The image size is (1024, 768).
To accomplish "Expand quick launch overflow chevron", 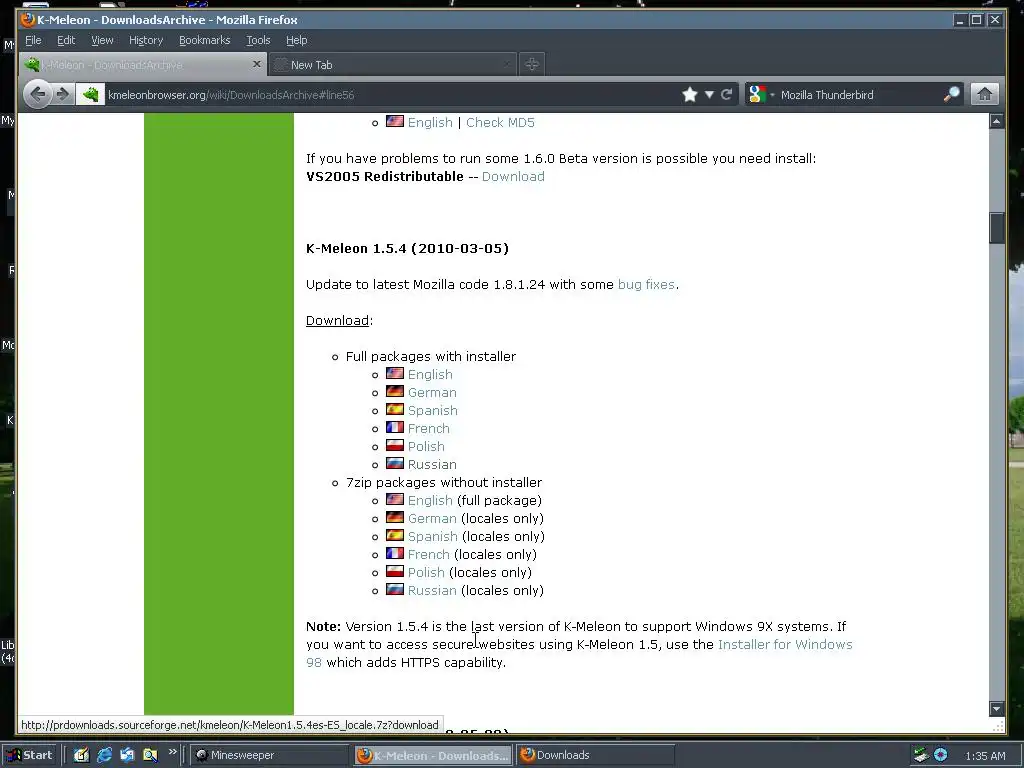I will tap(172, 752).
